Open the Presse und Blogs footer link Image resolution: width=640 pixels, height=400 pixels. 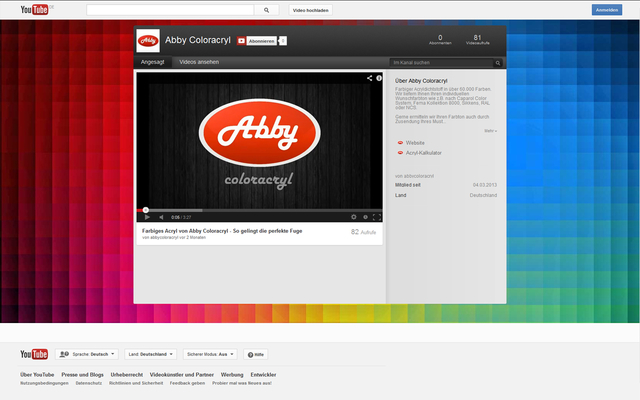[82, 375]
